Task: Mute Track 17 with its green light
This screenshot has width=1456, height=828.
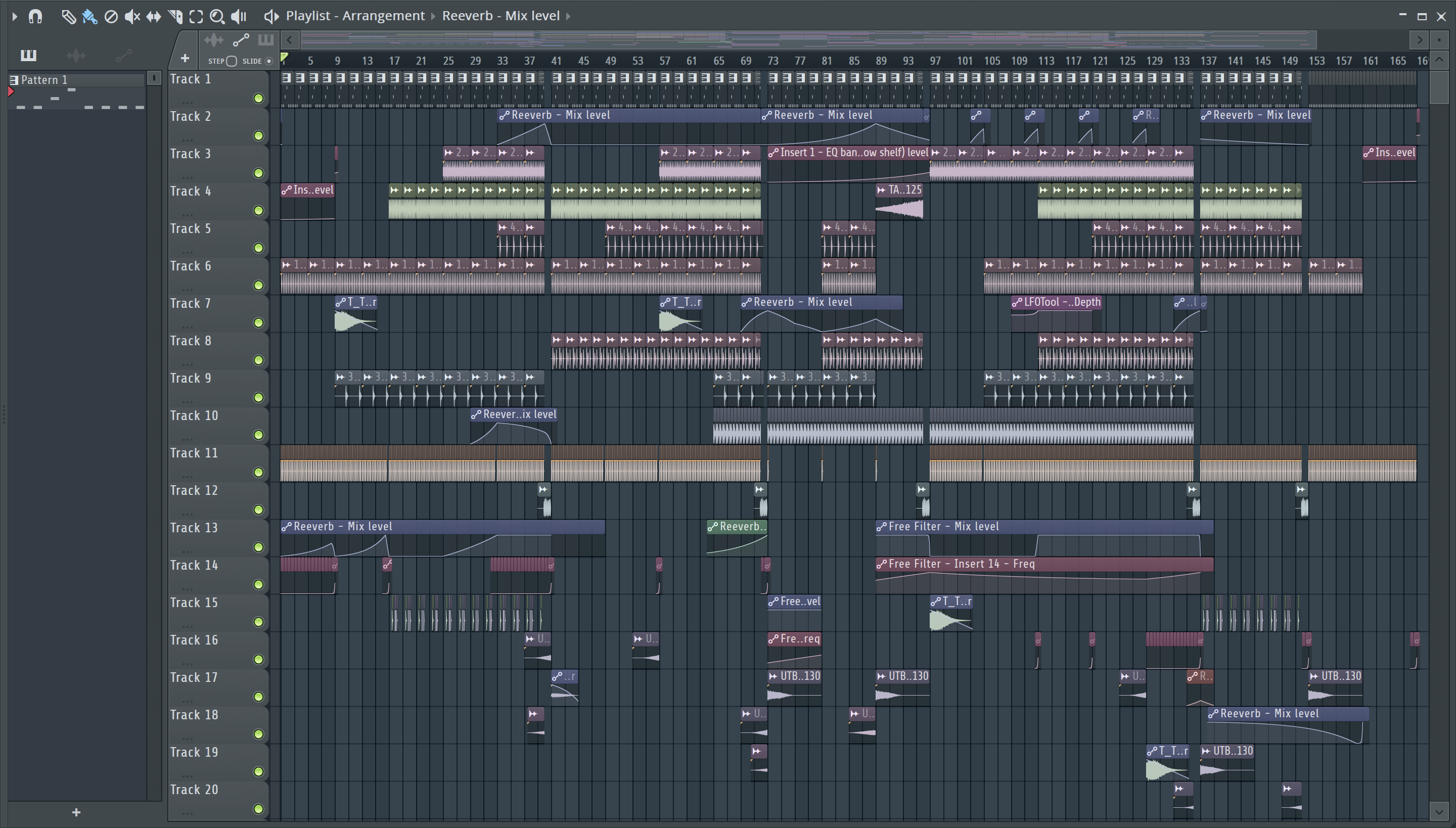Action: tap(258, 697)
